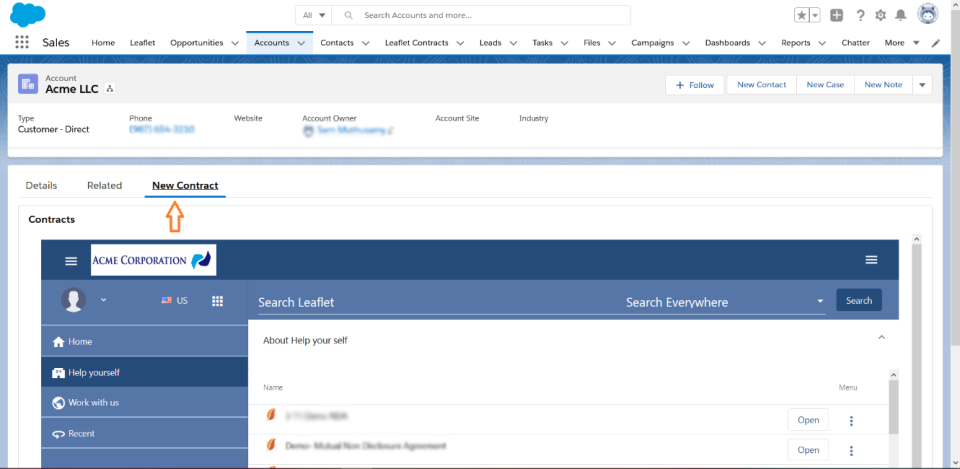Open the Leaflet apps grid icon
The height and width of the screenshot is (469, 960).
point(218,300)
